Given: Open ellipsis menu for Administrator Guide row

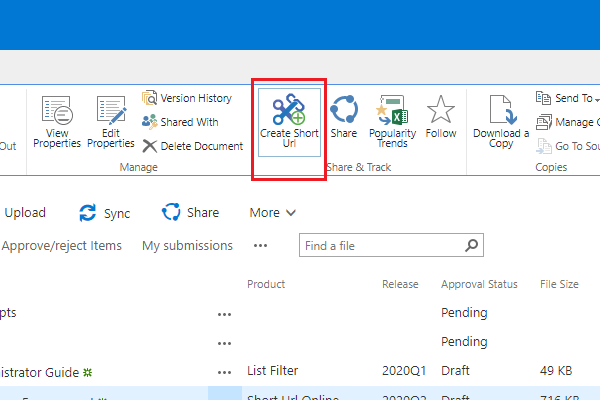Looking at the screenshot, I should click(225, 372).
